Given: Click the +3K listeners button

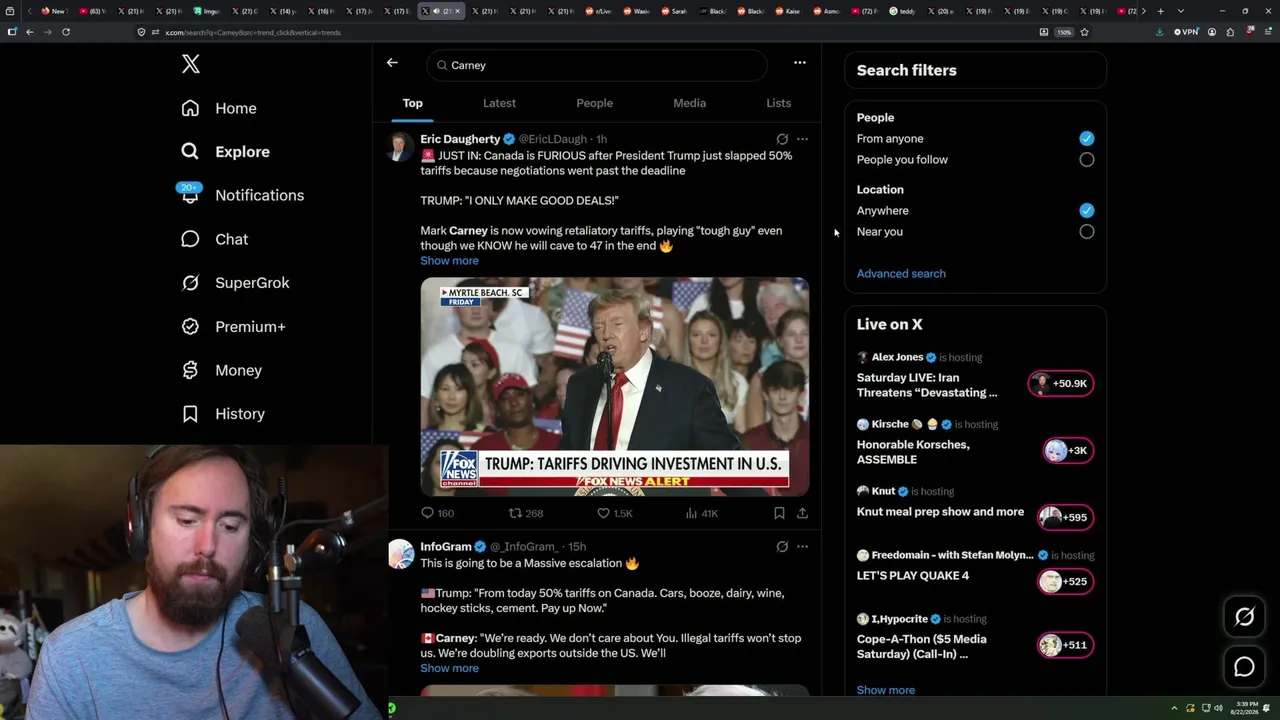Looking at the screenshot, I should coord(1068,451).
